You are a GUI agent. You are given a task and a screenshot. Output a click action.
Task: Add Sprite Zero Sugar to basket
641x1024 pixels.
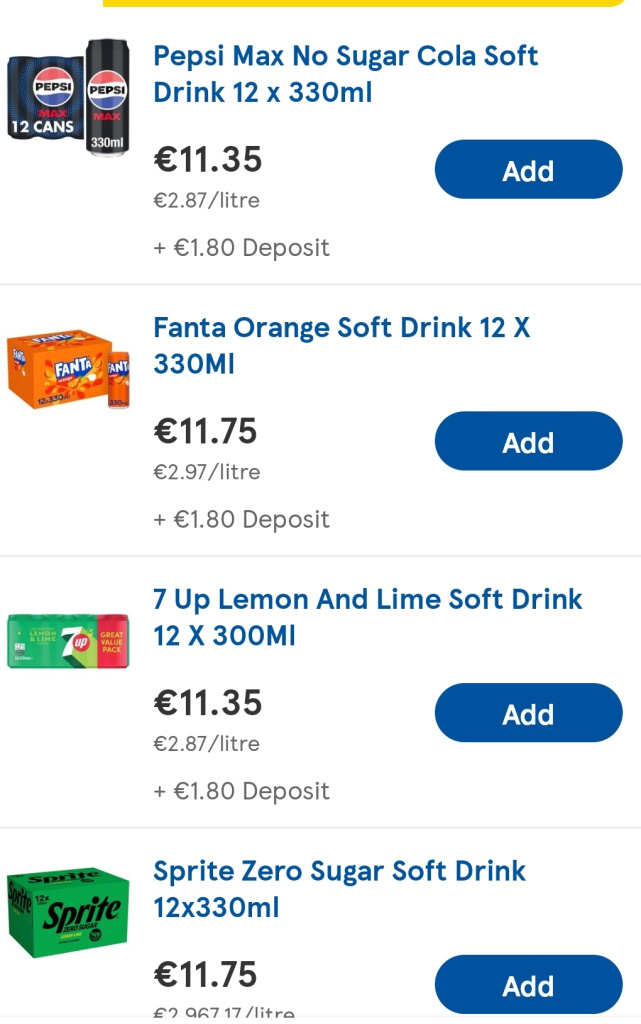click(x=528, y=985)
